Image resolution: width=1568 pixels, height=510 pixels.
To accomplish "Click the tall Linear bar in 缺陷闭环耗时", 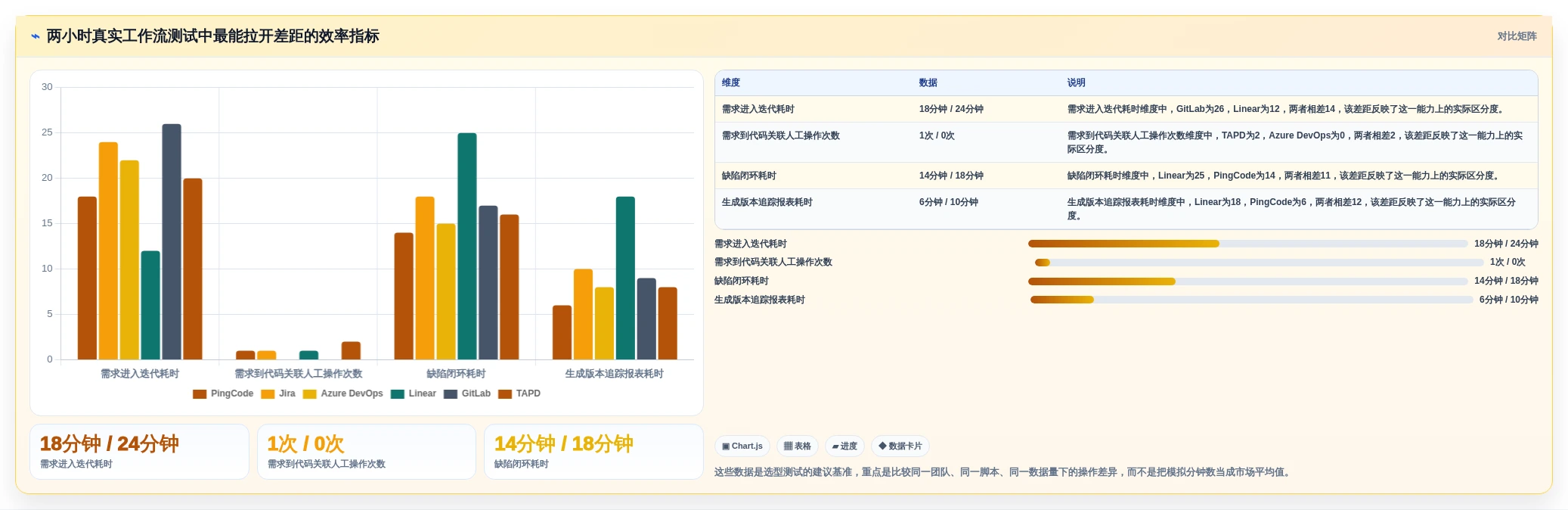I will coord(467,247).
